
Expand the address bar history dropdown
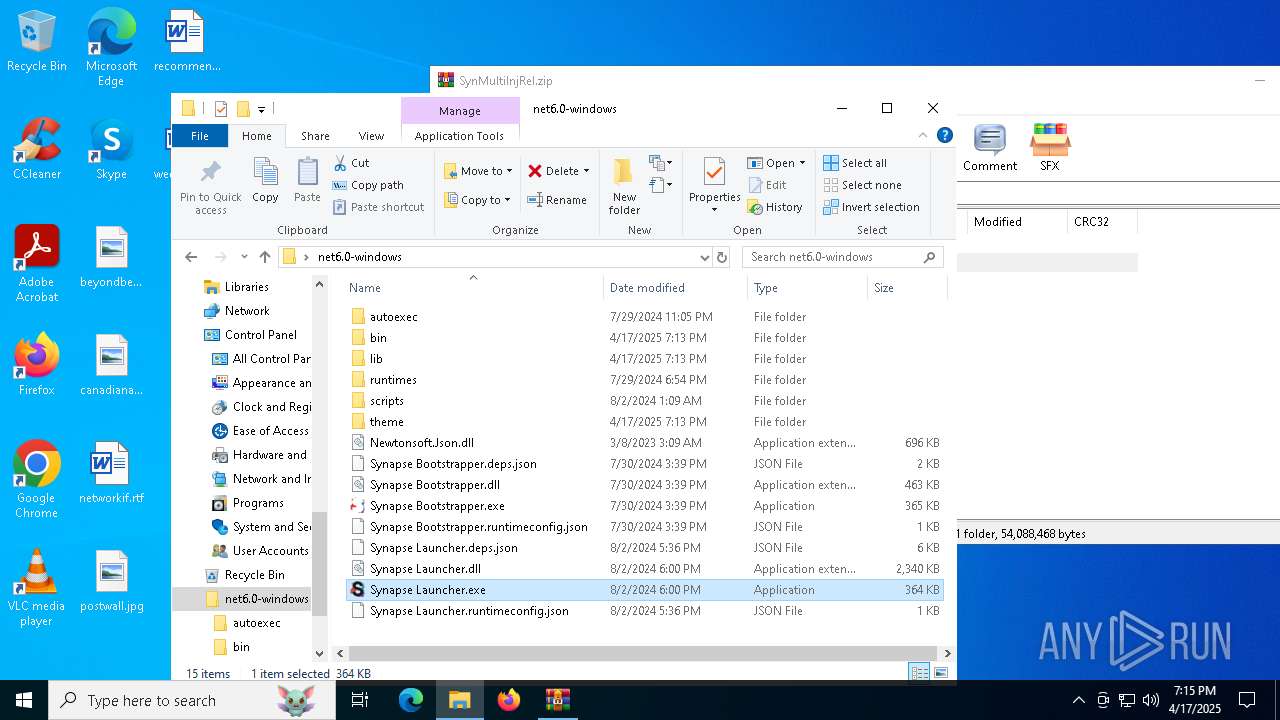(x=705, y=257)
